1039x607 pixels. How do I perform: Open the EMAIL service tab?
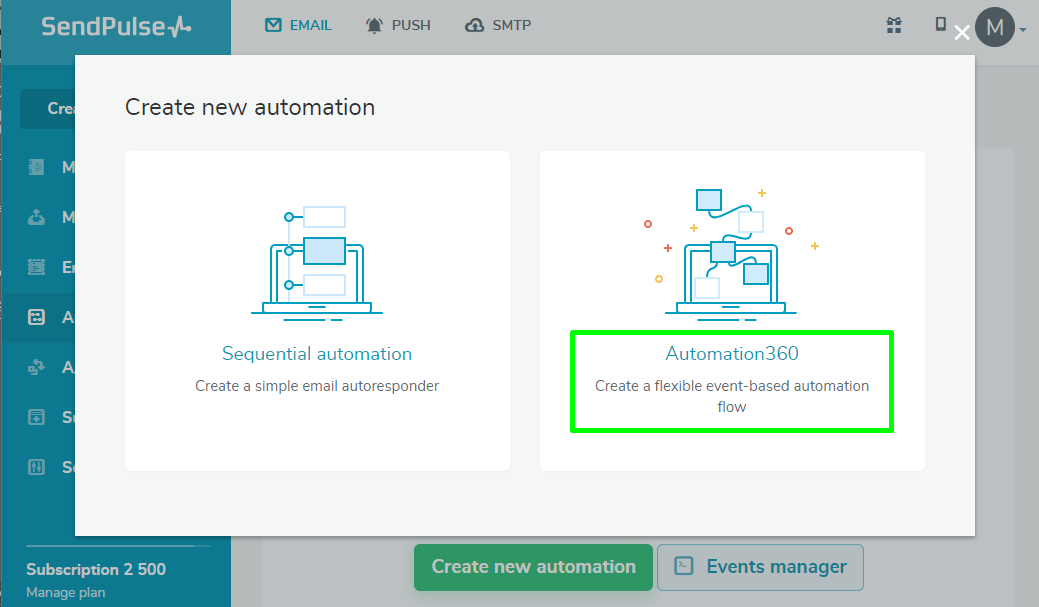point(298,25)
